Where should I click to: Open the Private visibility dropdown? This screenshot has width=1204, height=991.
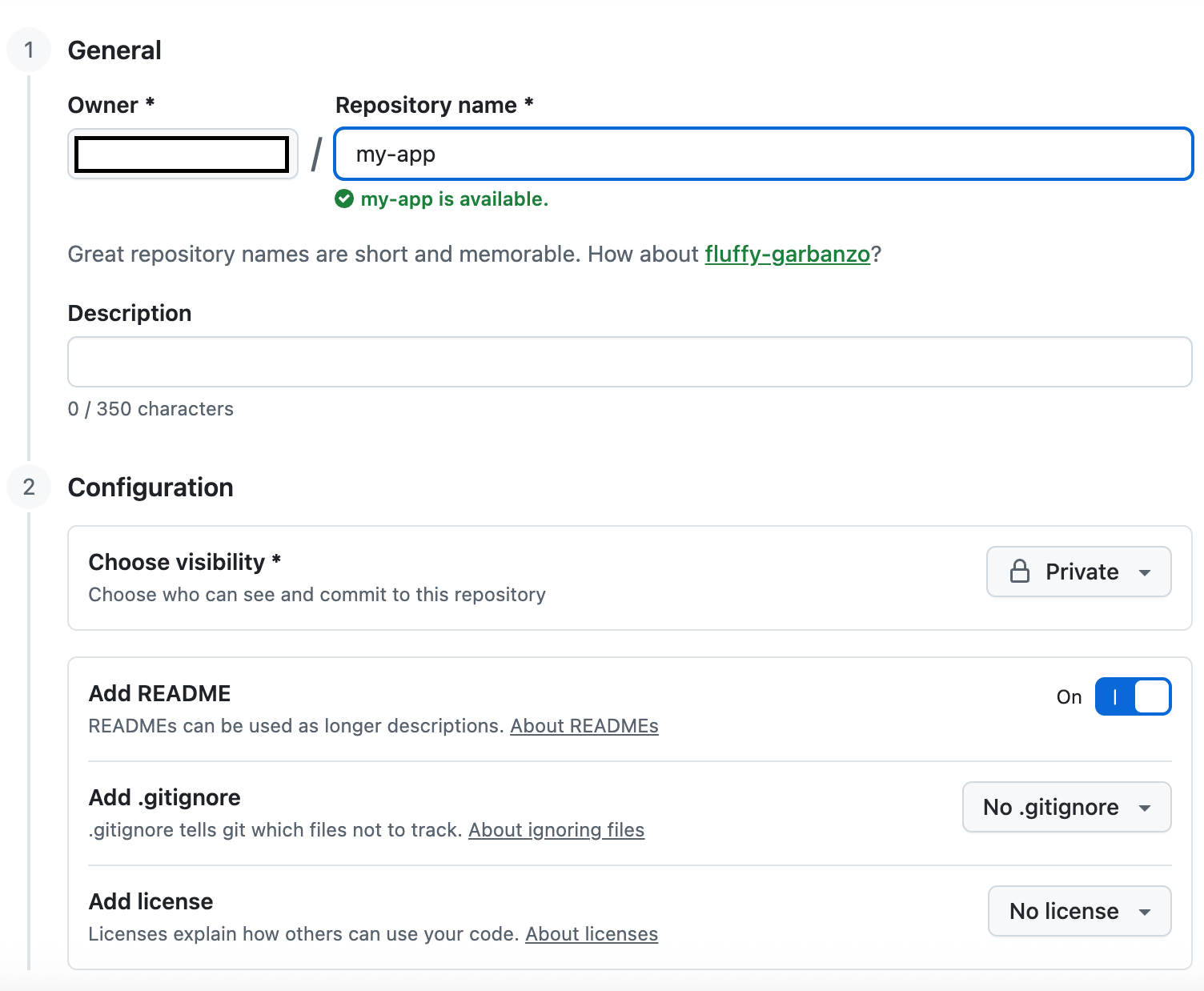tap(1078, 572)
